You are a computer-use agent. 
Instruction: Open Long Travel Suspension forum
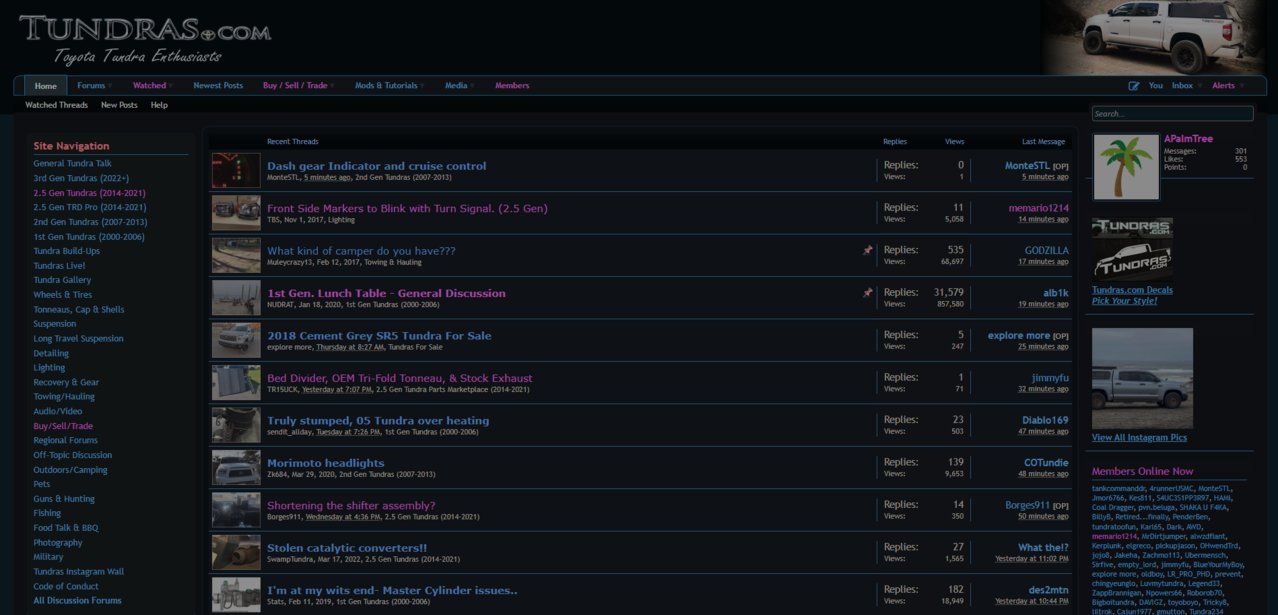(x=78, y=339)
